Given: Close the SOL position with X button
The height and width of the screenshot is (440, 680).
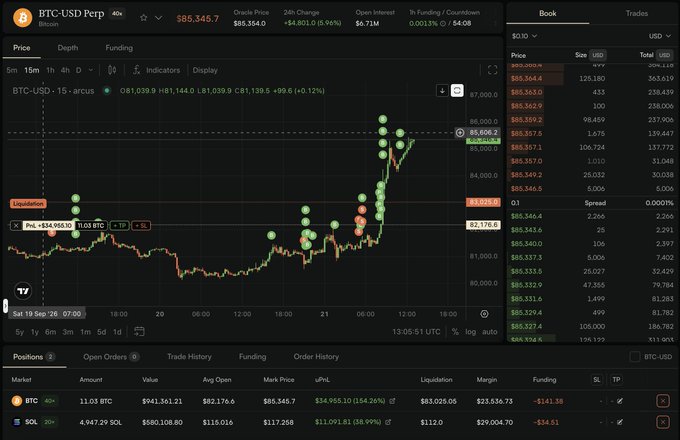Looking at the screenshot, I should coord(663,422).
